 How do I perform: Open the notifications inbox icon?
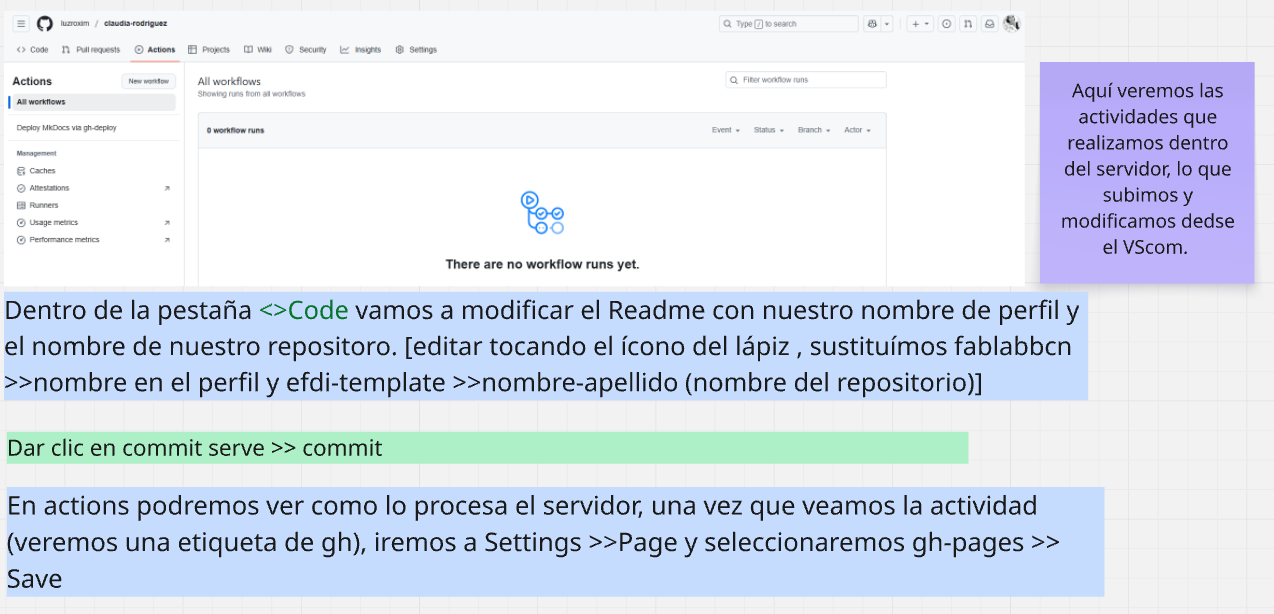[989, 24]
